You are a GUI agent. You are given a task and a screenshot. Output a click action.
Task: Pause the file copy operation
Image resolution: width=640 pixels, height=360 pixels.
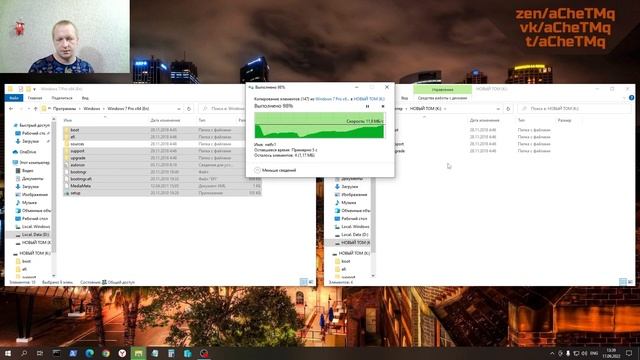coord(367,106)
